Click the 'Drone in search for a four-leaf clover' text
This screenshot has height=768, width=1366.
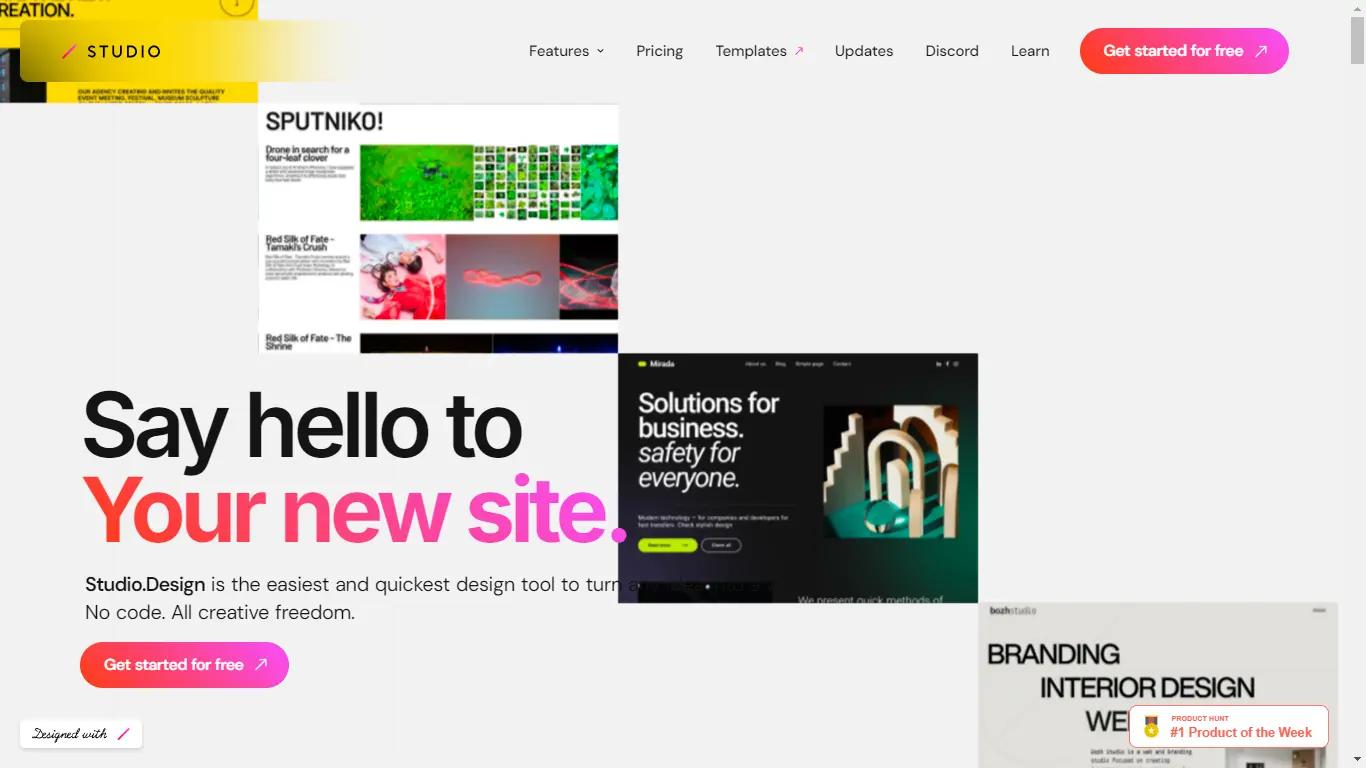tap(308, 154)
